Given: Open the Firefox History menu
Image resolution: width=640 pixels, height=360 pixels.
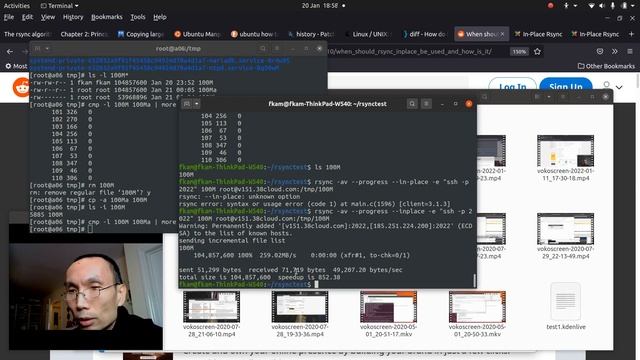Looking at the screenshot, I should [x=73, y=17].
